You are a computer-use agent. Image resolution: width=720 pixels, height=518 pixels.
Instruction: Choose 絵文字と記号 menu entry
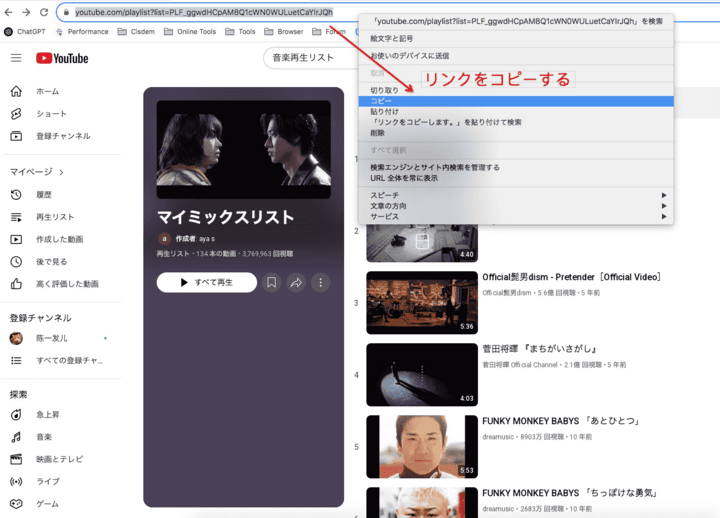516,39
